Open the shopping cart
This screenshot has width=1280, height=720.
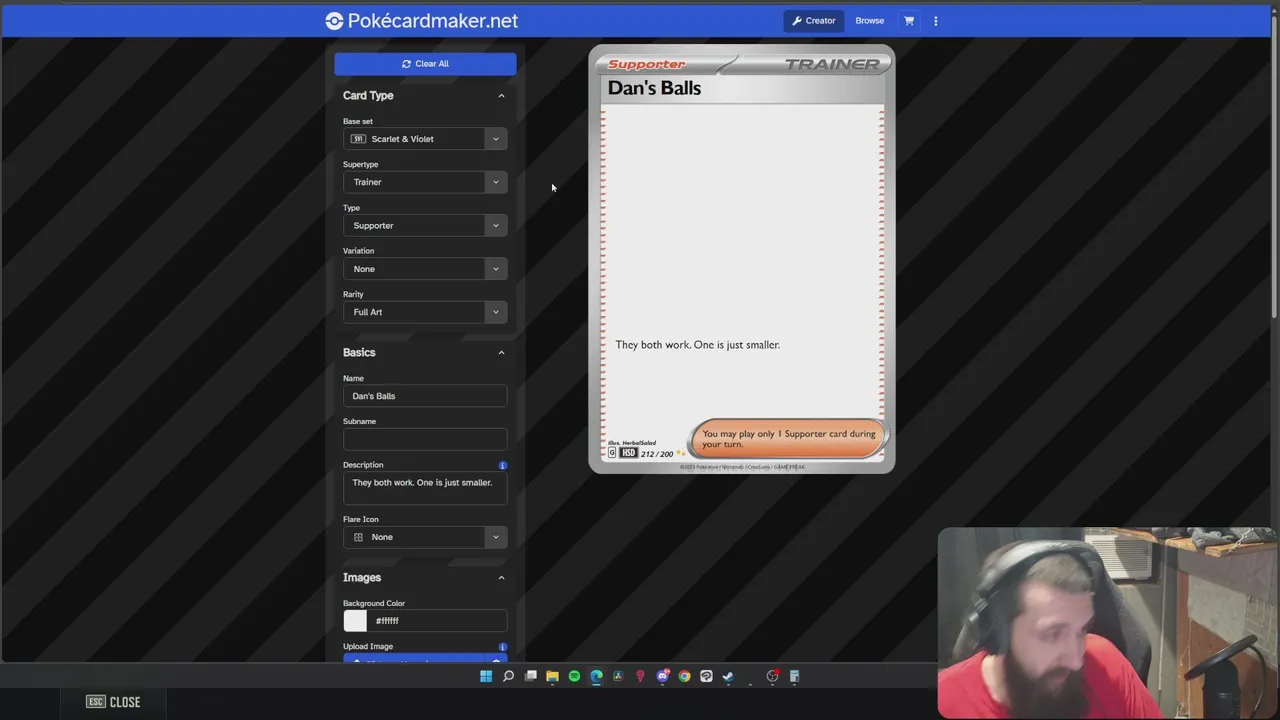pyautogui.click(x=909, y=21)
